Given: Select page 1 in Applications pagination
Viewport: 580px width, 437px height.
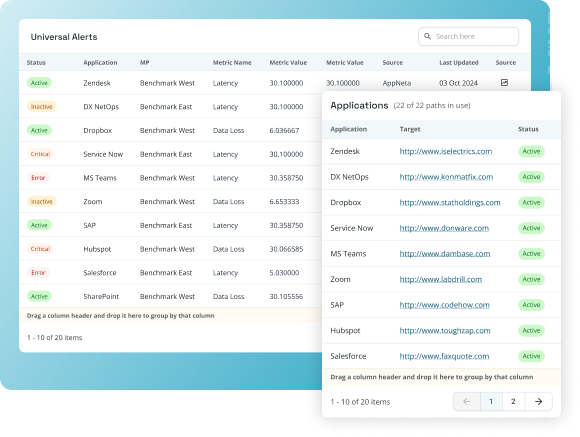Looking at the screenshot, I should click(491, 401).
